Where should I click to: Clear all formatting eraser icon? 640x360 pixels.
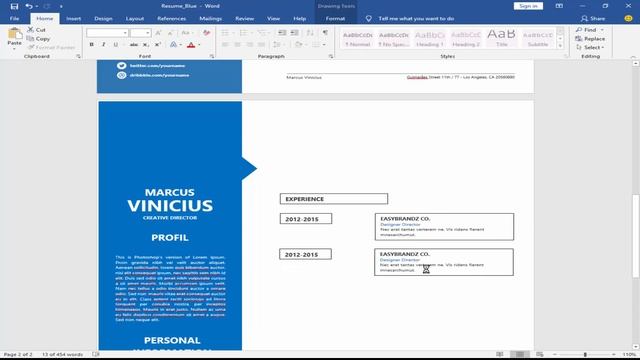point(207,33)
